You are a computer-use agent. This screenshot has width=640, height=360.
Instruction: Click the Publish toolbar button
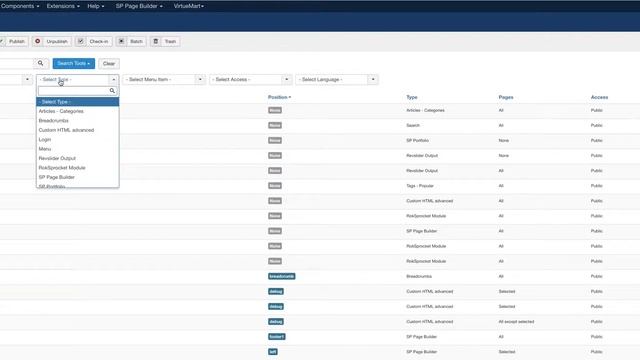(x=14, y=41)
